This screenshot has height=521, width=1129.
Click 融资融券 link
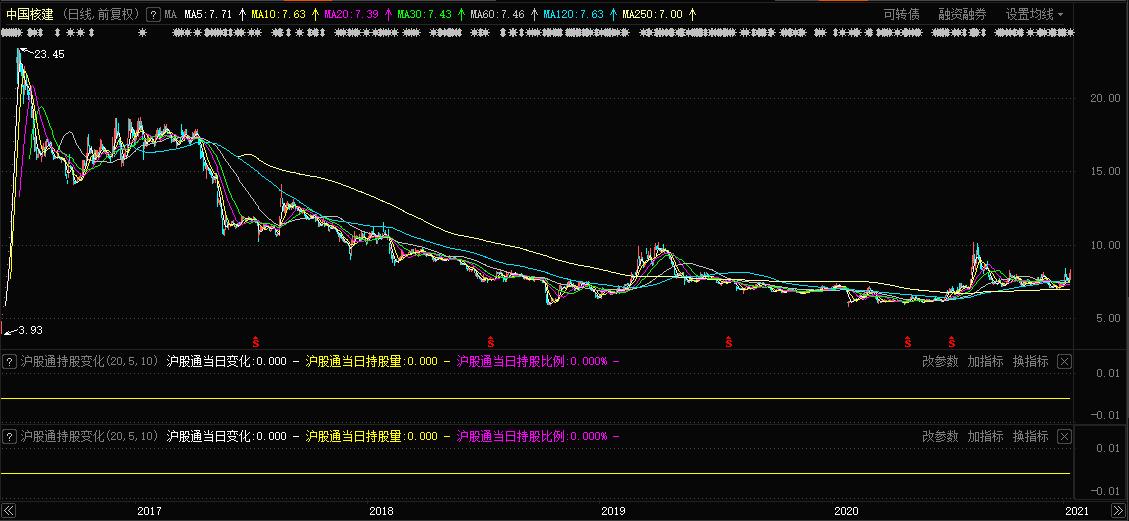[x=962, y=14]
